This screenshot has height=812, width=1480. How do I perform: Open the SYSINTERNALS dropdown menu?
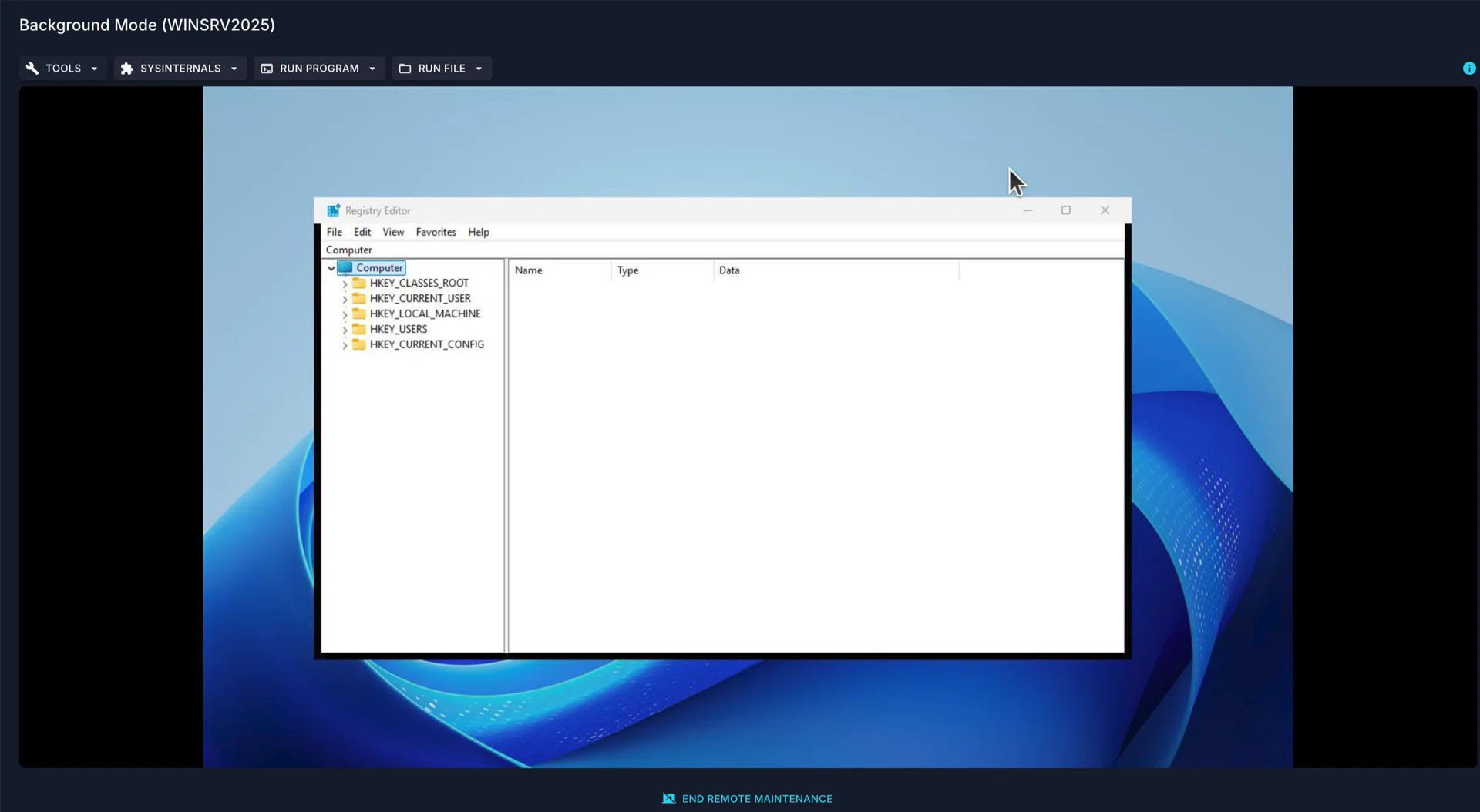tap(180, 69)
